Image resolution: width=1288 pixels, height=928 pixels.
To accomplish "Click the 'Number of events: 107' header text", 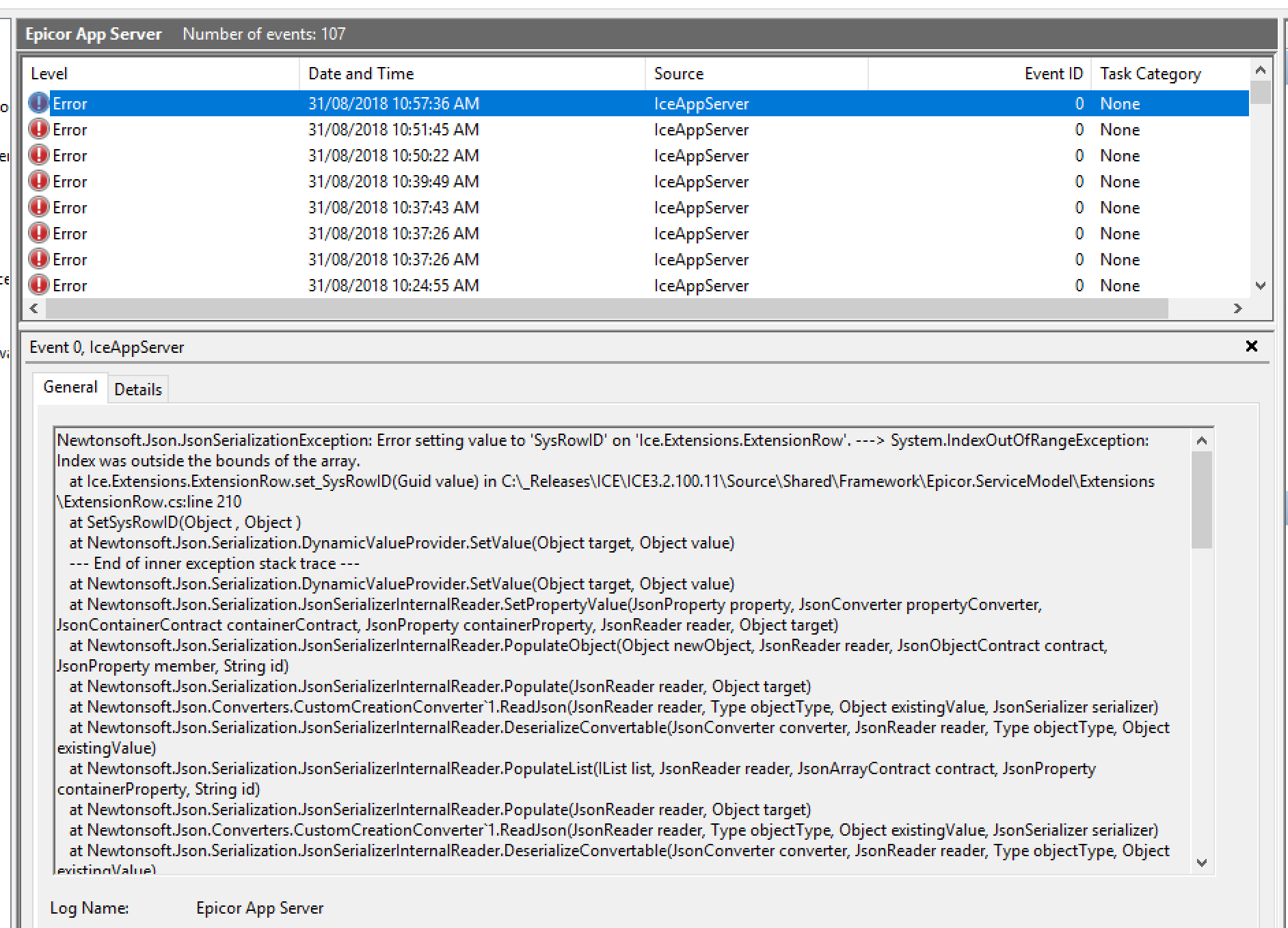I will pos(264,34).
